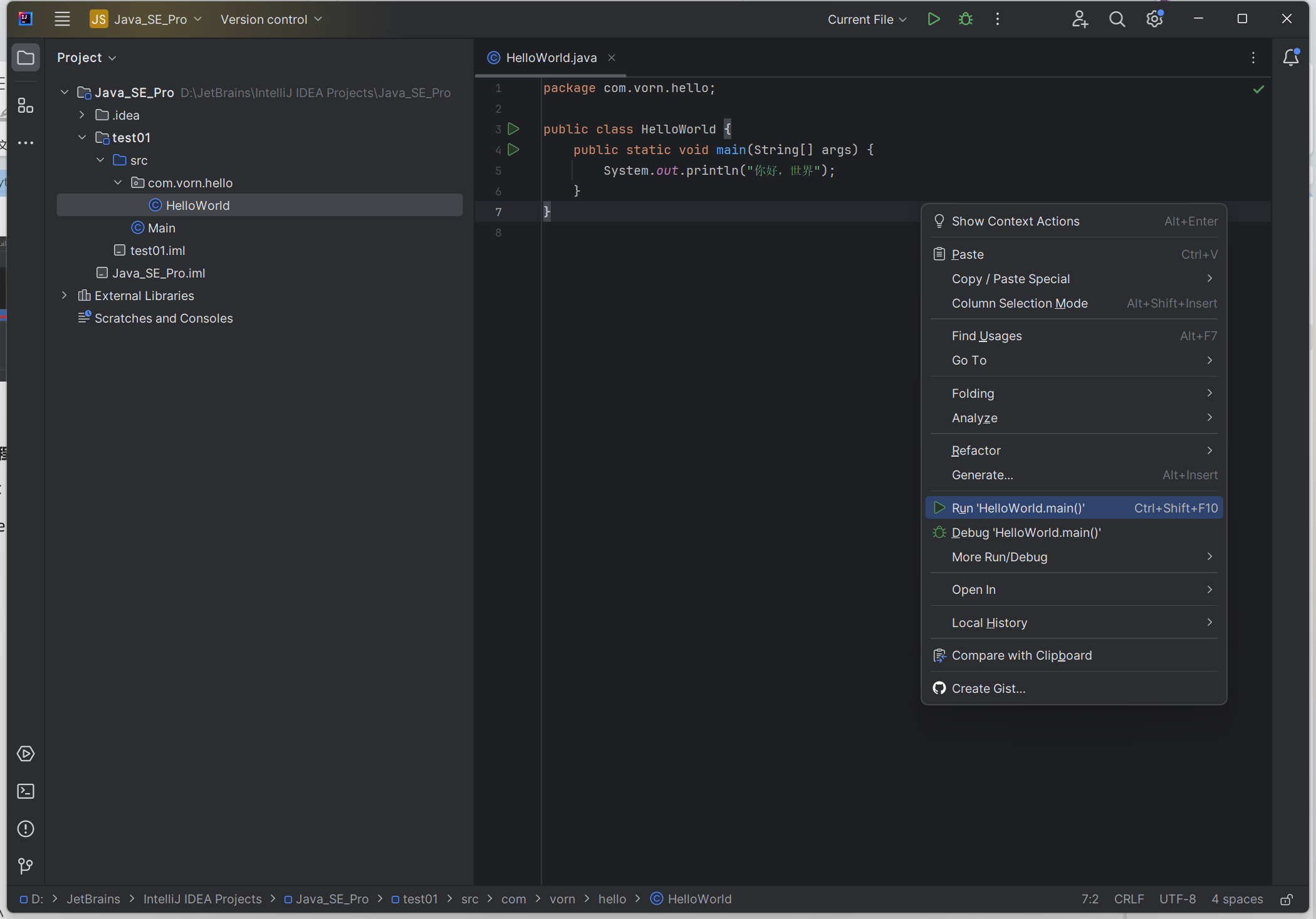
Task: Click the UTF-8 encoding widget in status bar
Action: pyautogui.click(x=1177, y=899)
